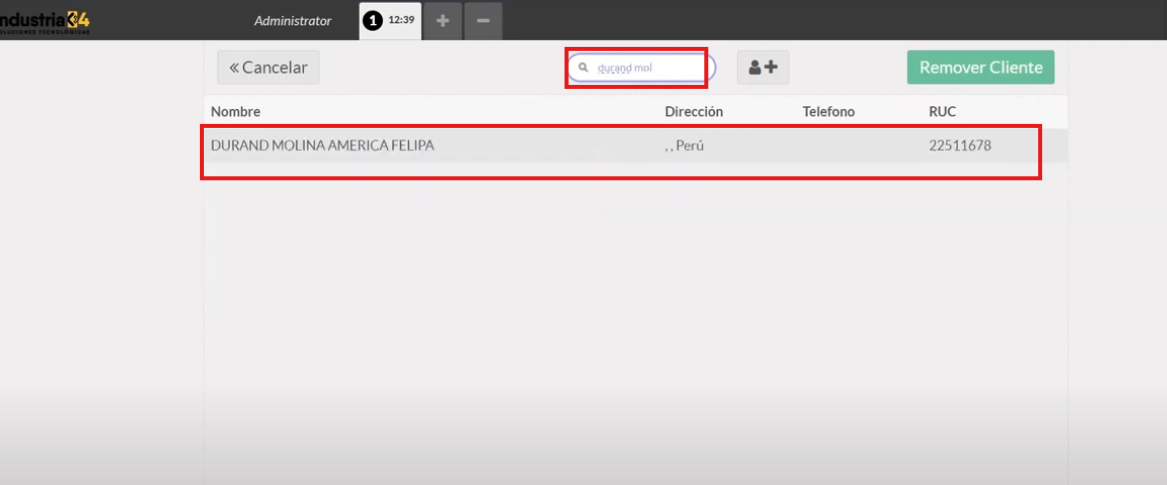Click the RUC column header
1167x485 pixels.
pyautogui.click(x=942, y=112)
